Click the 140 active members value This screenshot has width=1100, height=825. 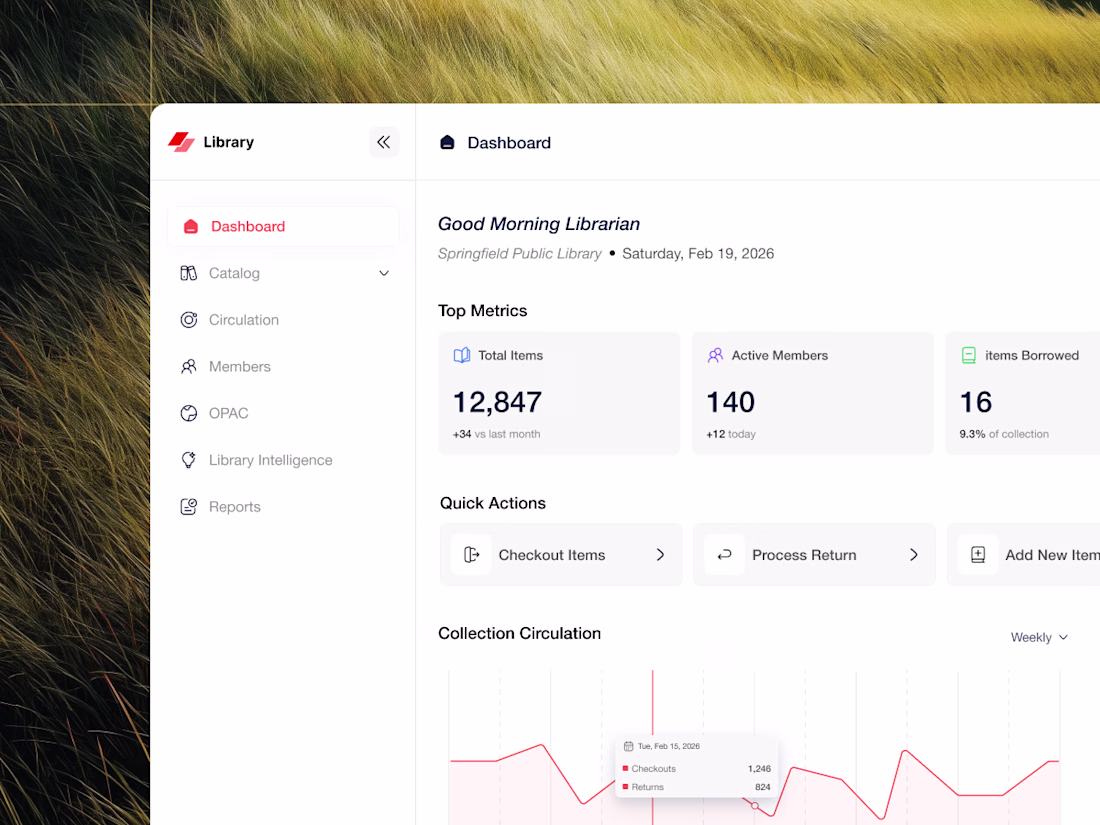point(731,403)
